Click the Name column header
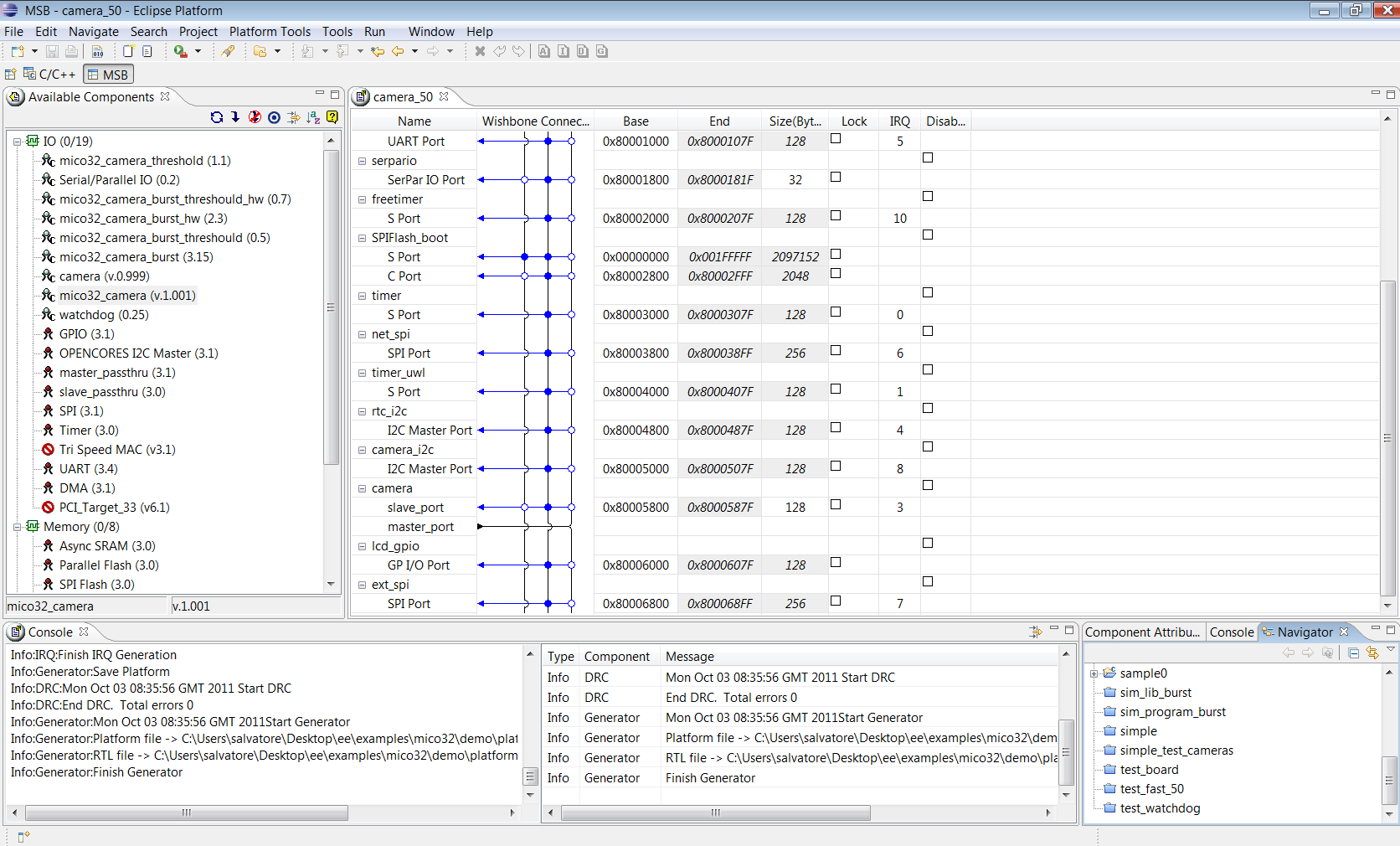The width and height of the screenshot is (1400, 846). coord(414,121)
